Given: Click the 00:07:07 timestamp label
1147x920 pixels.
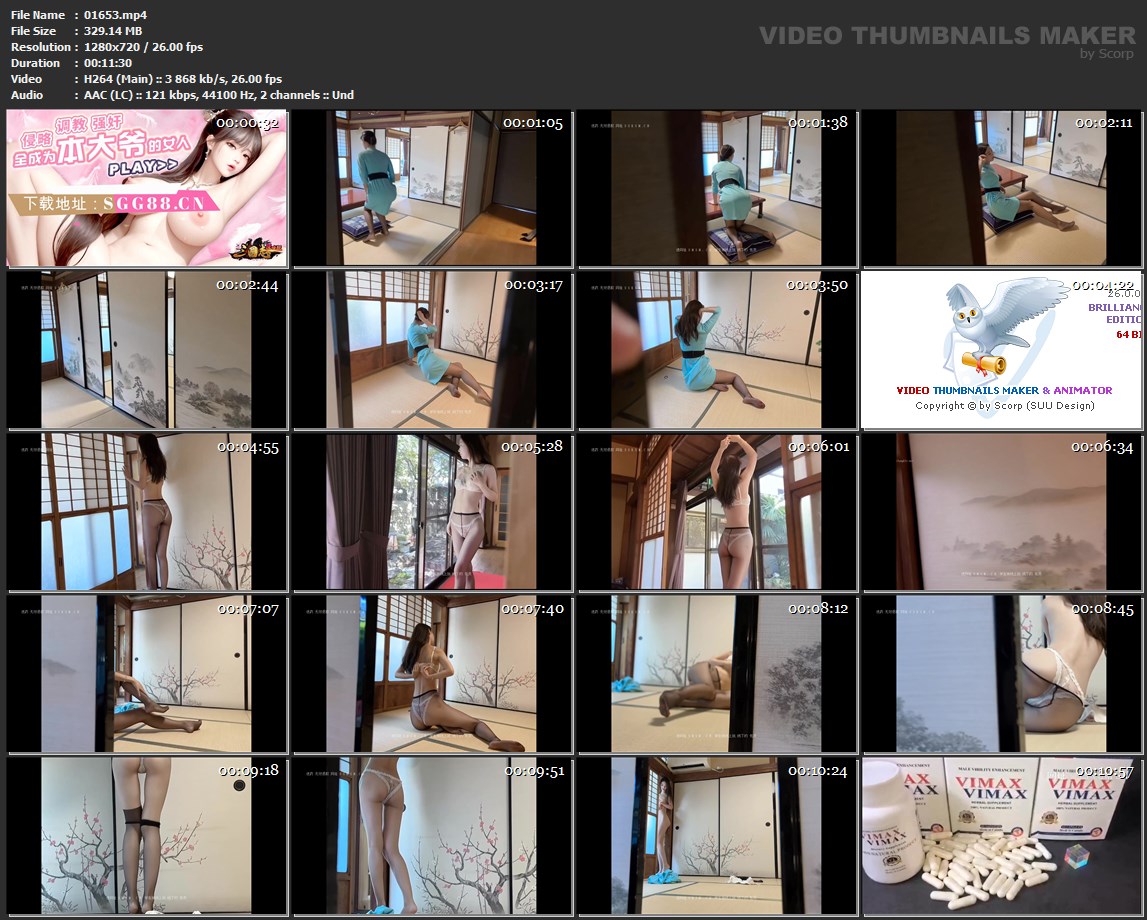Looking at the screenshot, I should 247,609.
